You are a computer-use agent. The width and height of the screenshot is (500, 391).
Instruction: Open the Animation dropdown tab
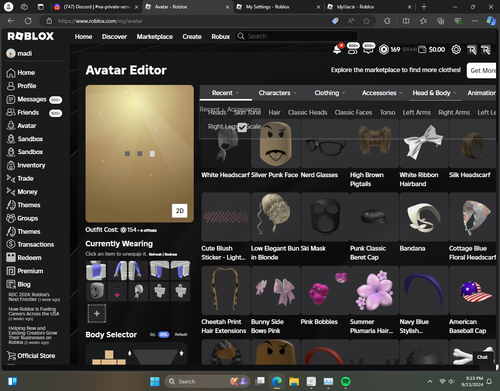(481, 93)
